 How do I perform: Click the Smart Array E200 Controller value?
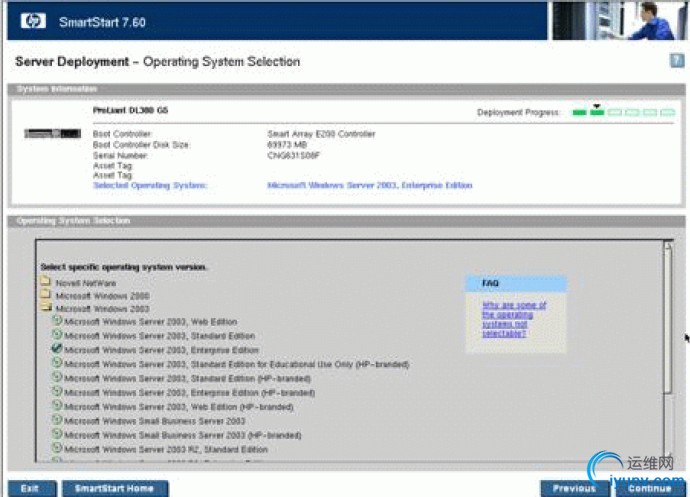pyautogui.click(x=321, y=134)
